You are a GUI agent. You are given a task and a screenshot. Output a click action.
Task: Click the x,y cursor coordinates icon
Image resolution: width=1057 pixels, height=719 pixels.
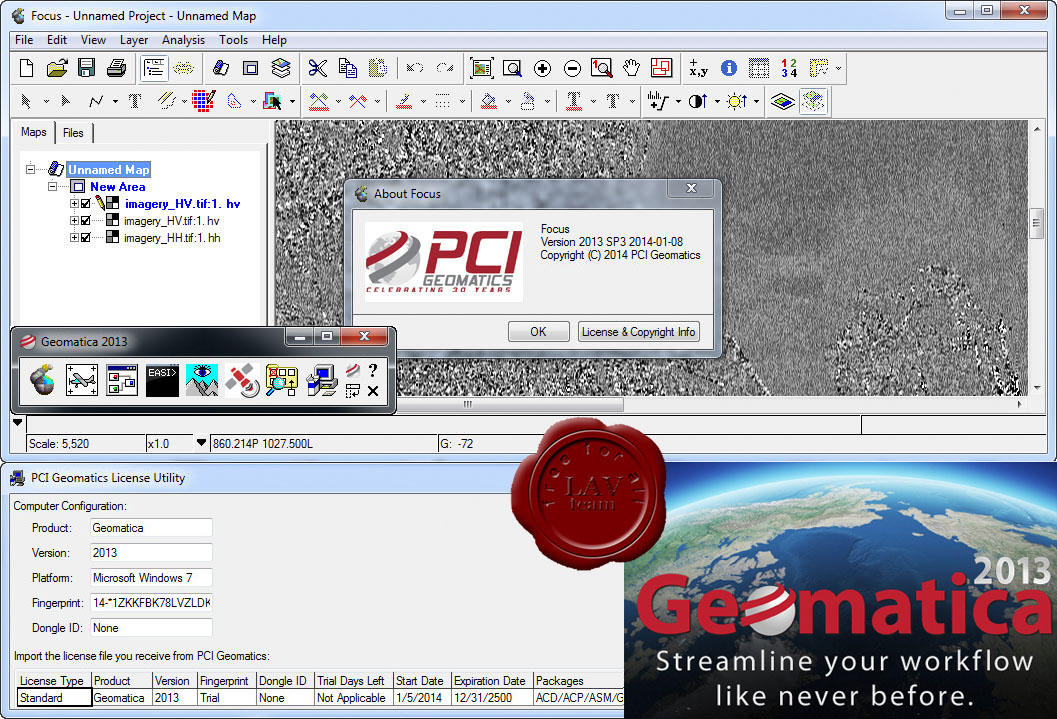point(698,68)
